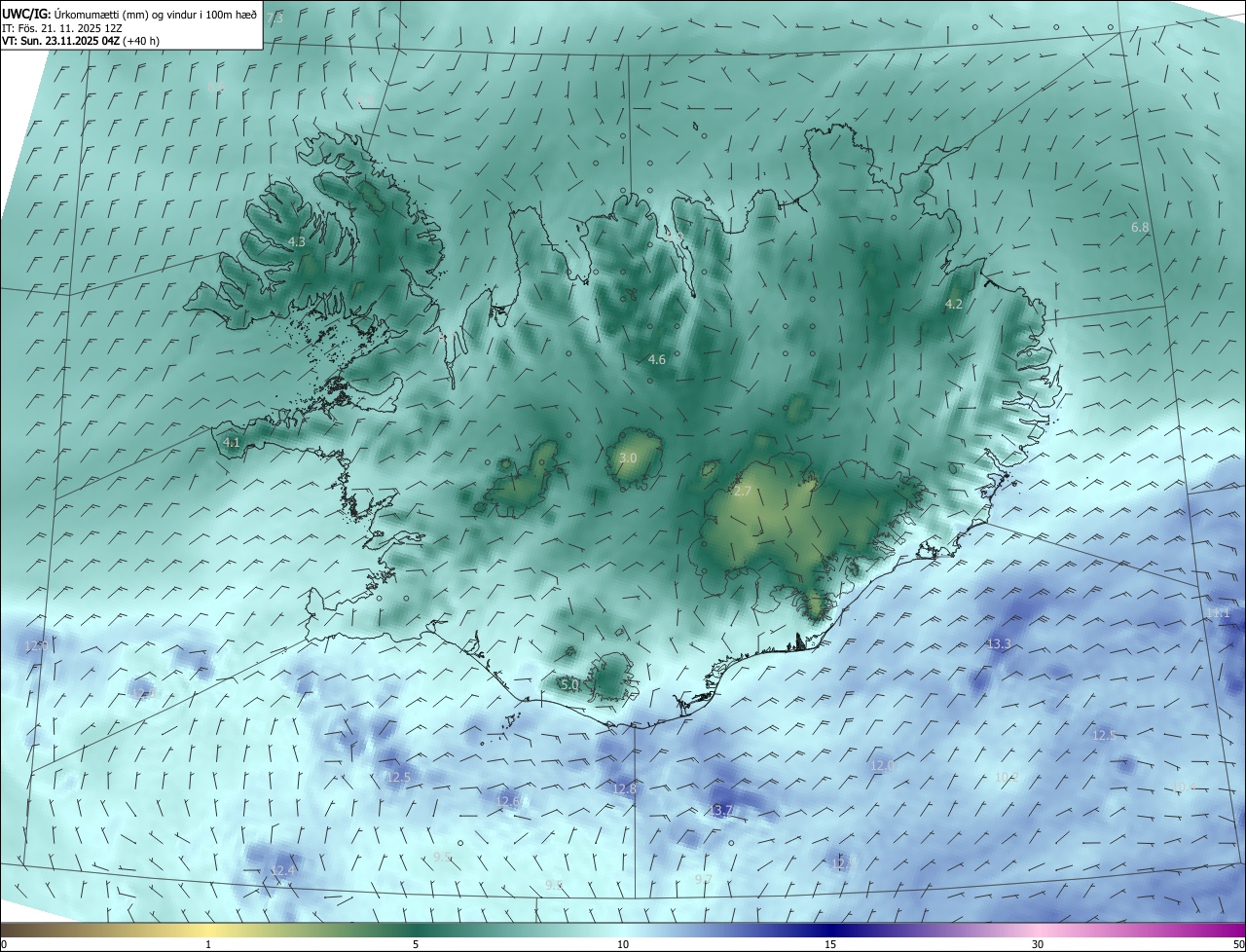Viewport: 1246px width, 952px height.
Task: Click the 3.0 value on the central glacier
Action: click(x=628, y=458)
